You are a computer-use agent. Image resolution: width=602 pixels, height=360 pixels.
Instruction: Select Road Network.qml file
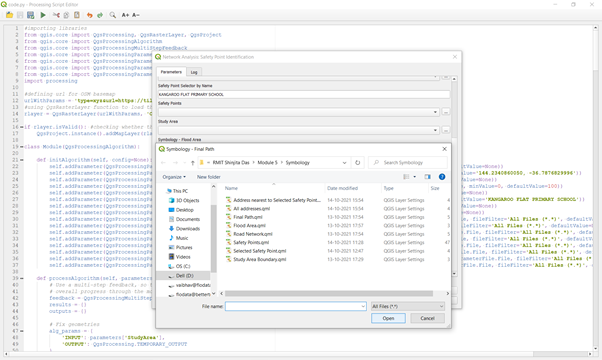253,234
